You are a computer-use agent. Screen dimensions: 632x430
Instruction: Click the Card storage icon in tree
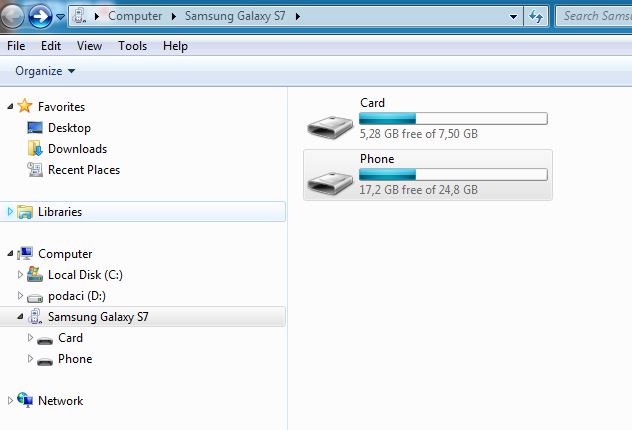point(45,341)
